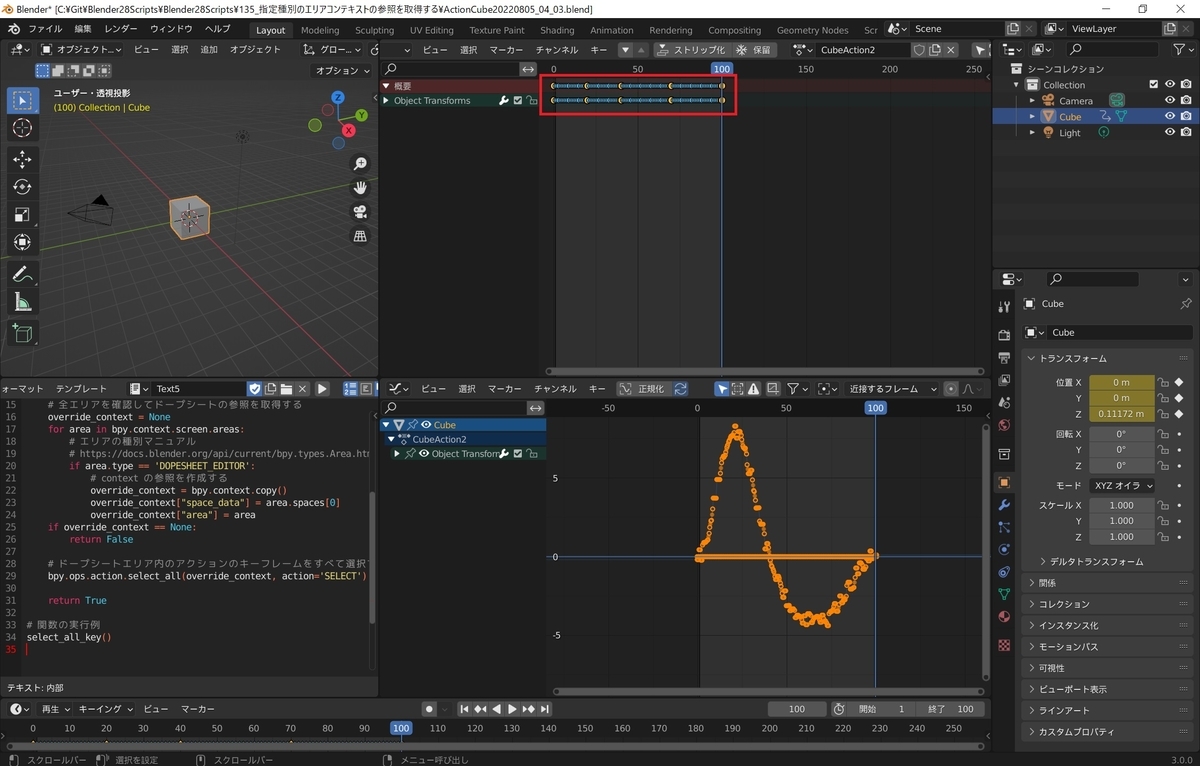The height and width of the screenshot is (766, 1200).
Task: Open the 編集 menu
Action: (83, 29)
